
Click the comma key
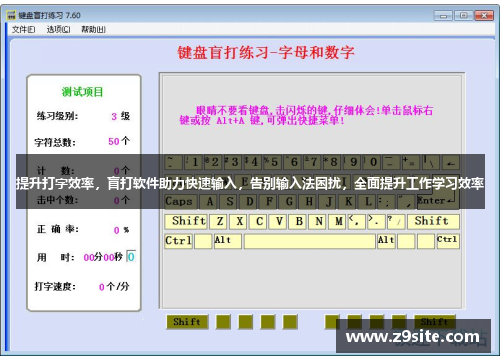pos(357,221)
